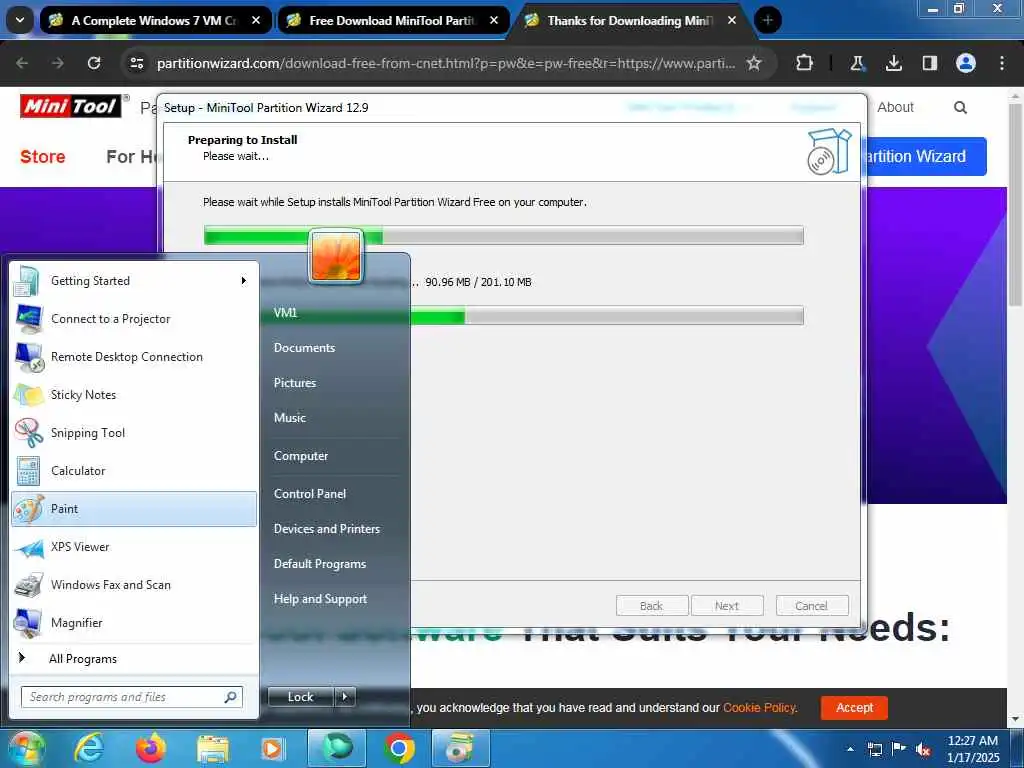Viewport: 1024px width, 768px height.
Task: Select Thanks for Downloading tab
Action: pyautogui.click(x=631, y=20)
